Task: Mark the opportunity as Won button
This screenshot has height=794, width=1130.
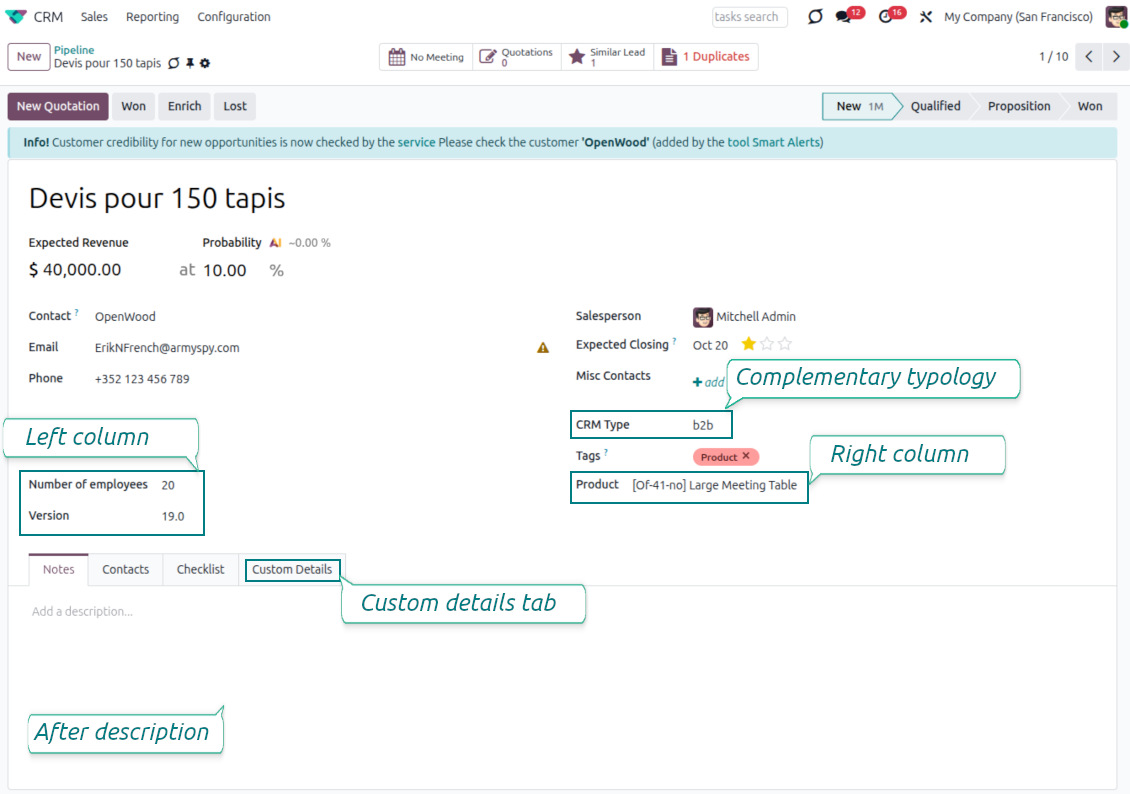Action: click(x=134, y=107)
